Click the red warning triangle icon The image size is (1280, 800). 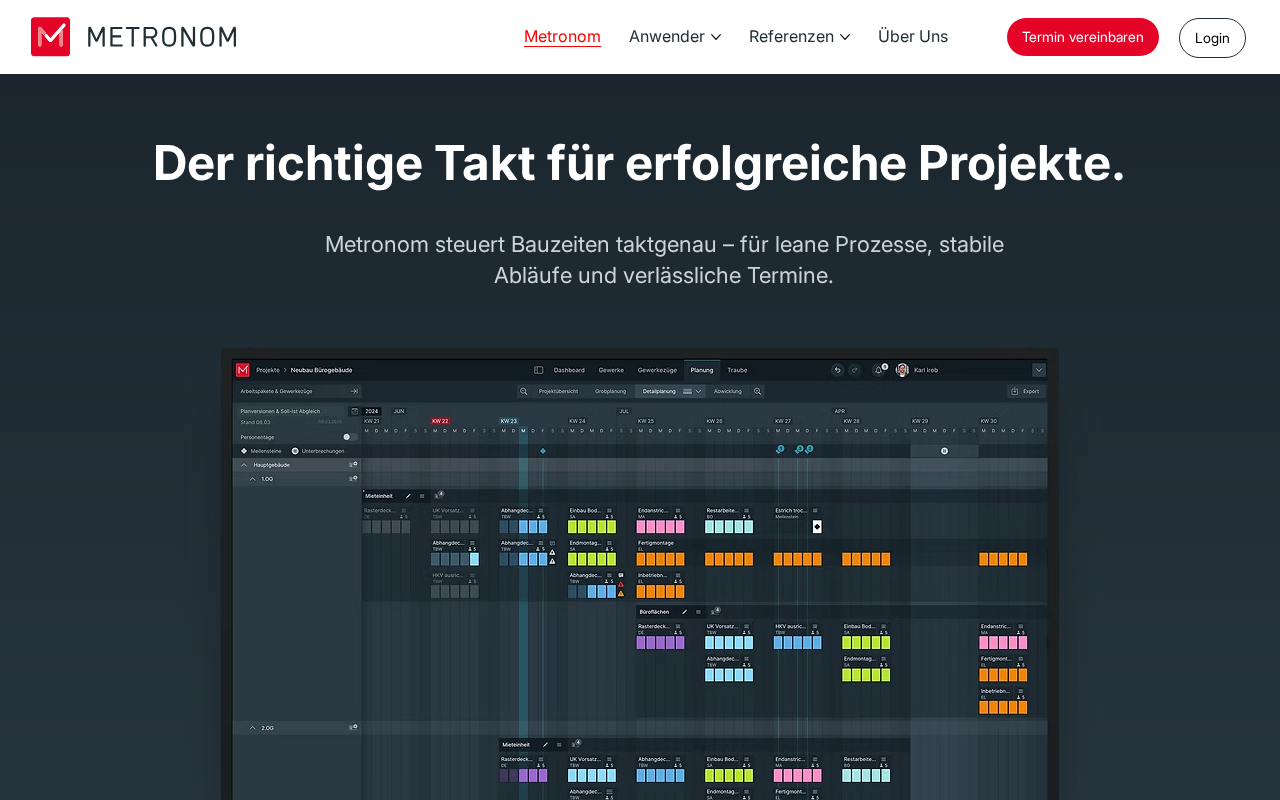[x=621, y=584]
